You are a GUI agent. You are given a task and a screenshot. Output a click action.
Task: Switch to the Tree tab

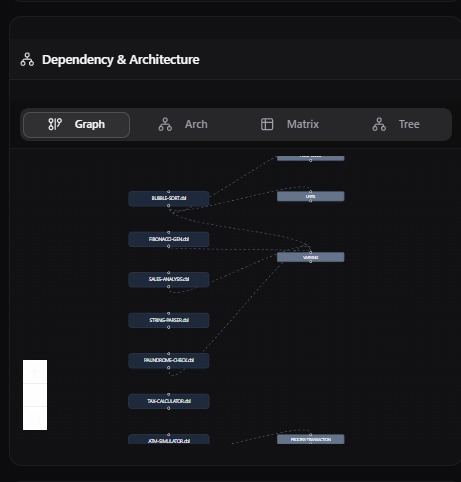click(x=396, y=125)
